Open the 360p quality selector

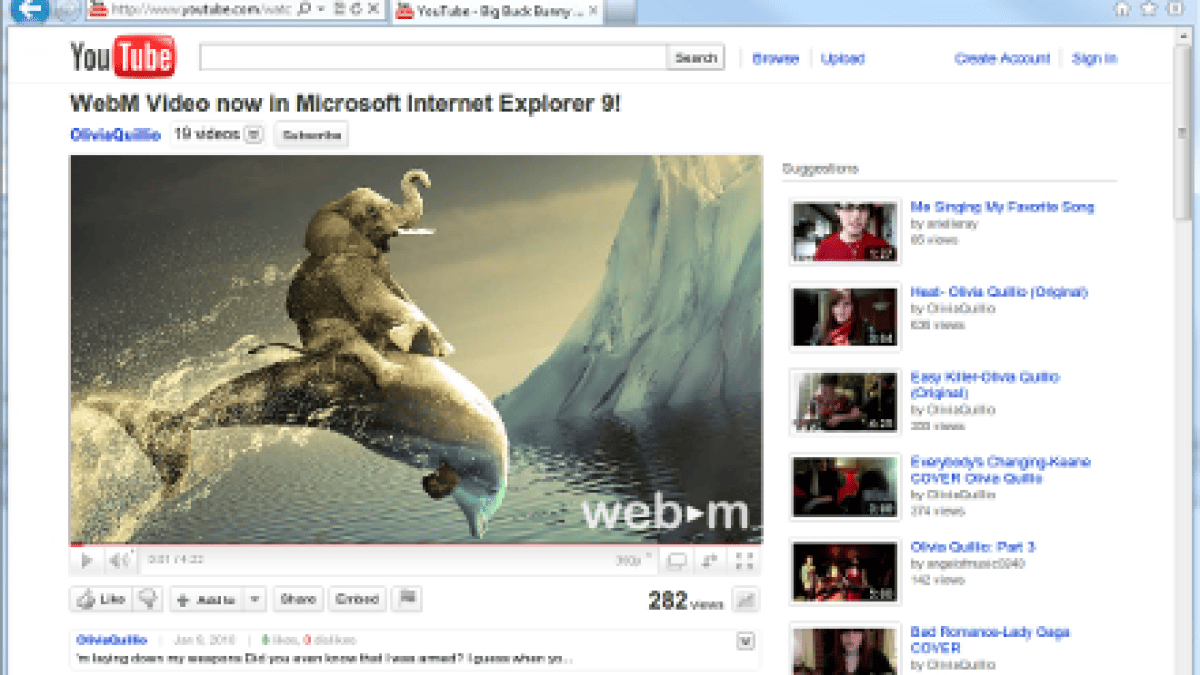point(634,561)
